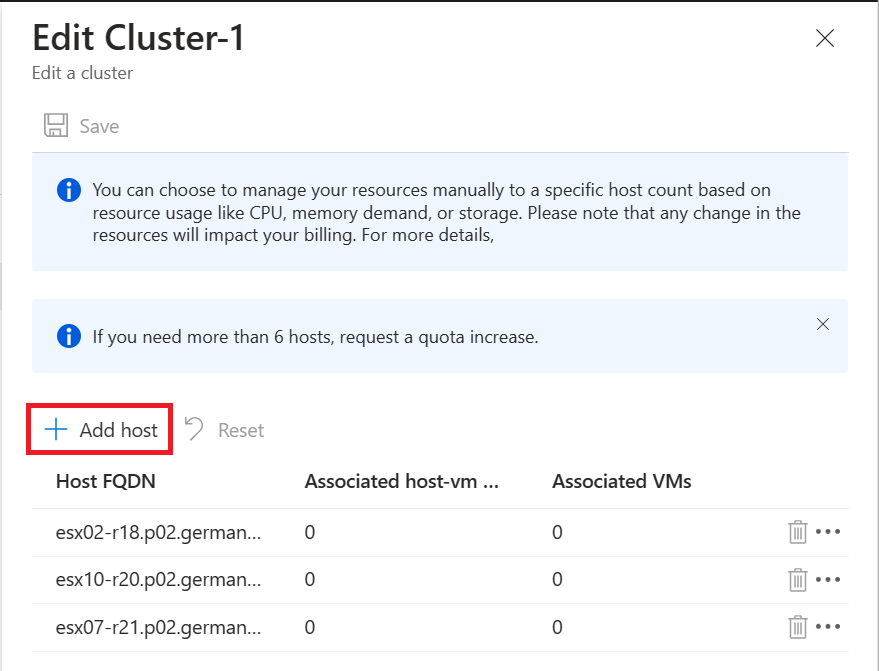Click the Save disk icon
879x671 pixels.
(x=56, y=126)
